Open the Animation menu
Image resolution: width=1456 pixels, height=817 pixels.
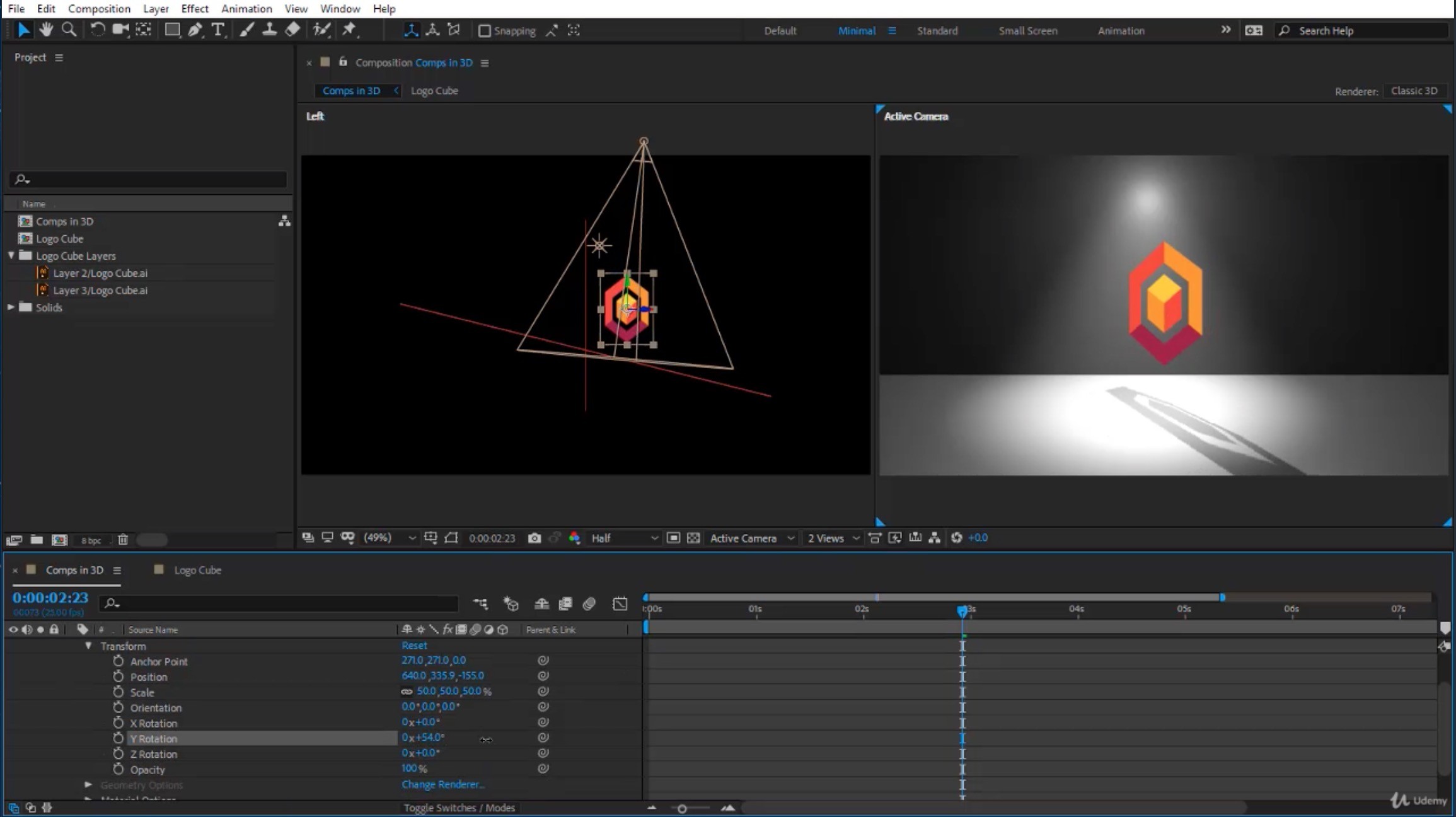coord(246,9)
